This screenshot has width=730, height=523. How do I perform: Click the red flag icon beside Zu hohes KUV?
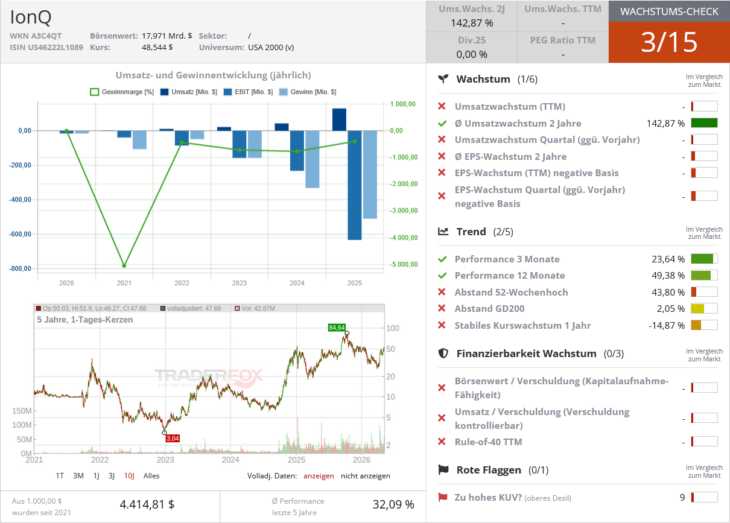click(443, 497)
